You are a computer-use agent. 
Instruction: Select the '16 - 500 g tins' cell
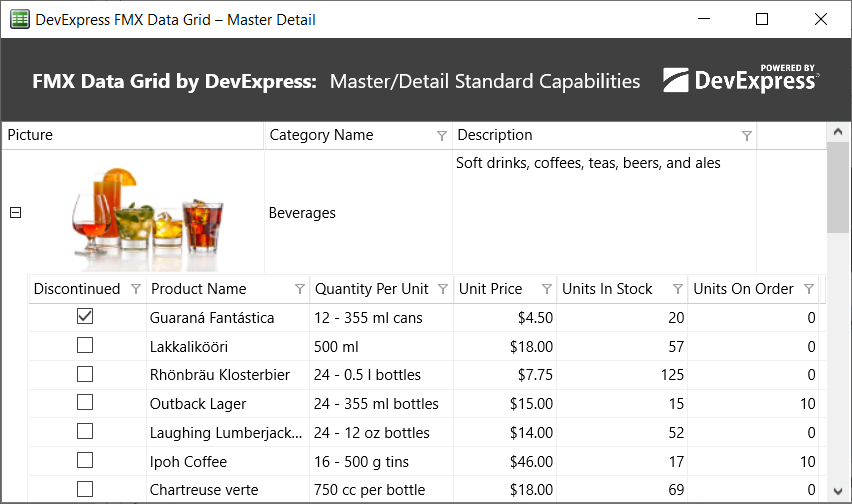pos(381,462)
